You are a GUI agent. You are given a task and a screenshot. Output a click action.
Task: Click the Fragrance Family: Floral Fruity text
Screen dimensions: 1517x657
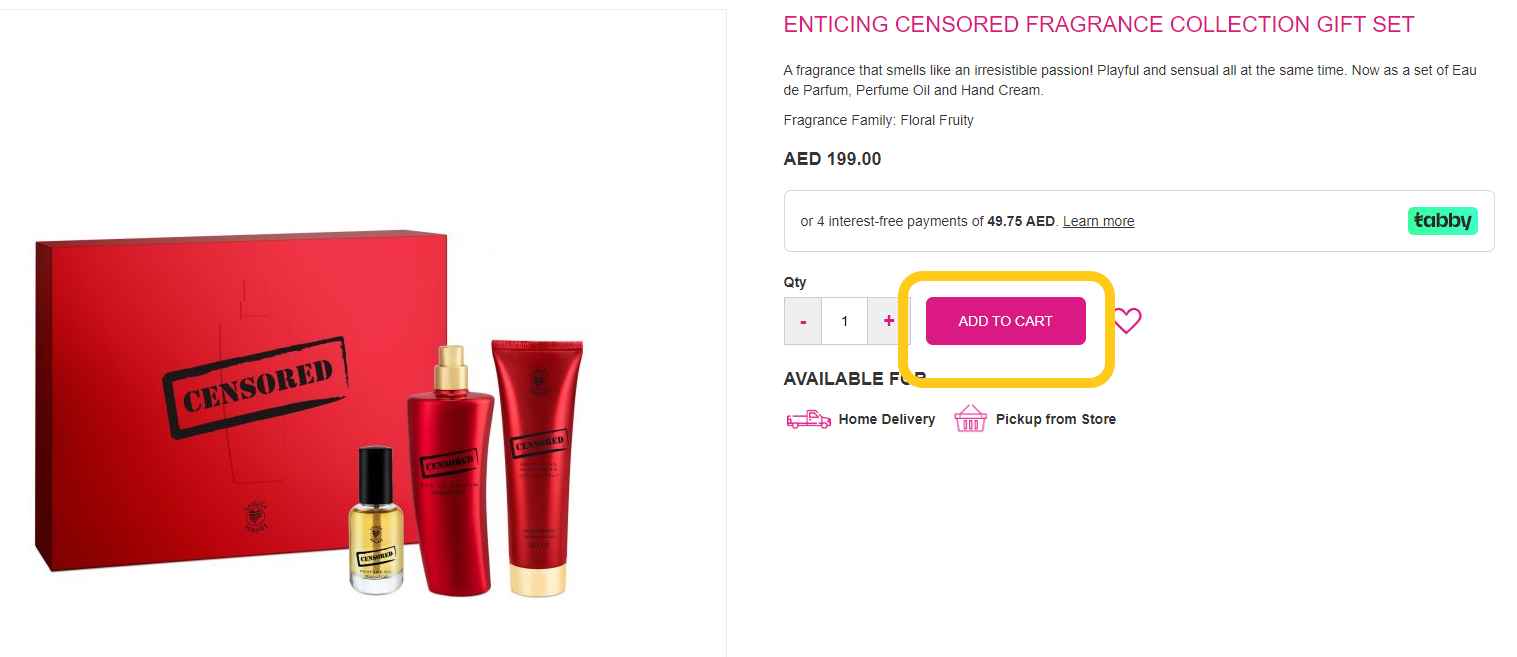pyautogui.click(x=878, y=120)
